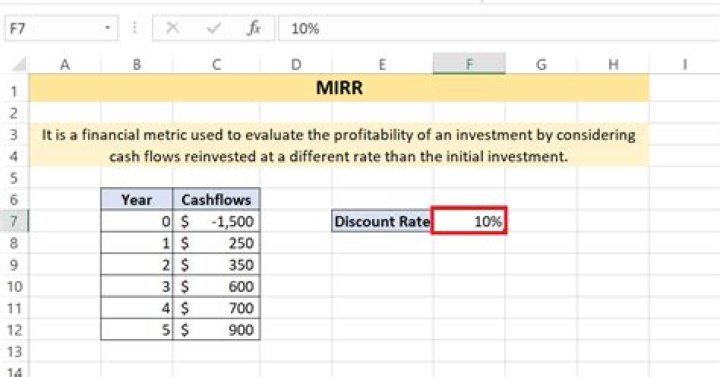The height and width of the screenshot is (377, 720).
Task: Select column D header
Action: 296,64
